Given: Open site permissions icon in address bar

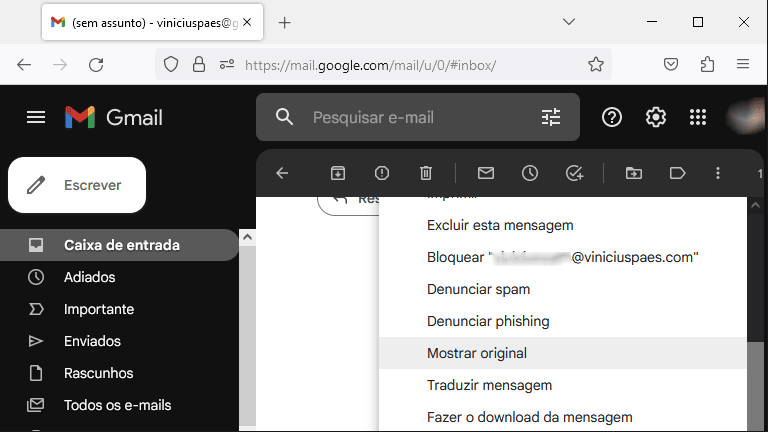Looking at the screenshot, I should [227, 64].
